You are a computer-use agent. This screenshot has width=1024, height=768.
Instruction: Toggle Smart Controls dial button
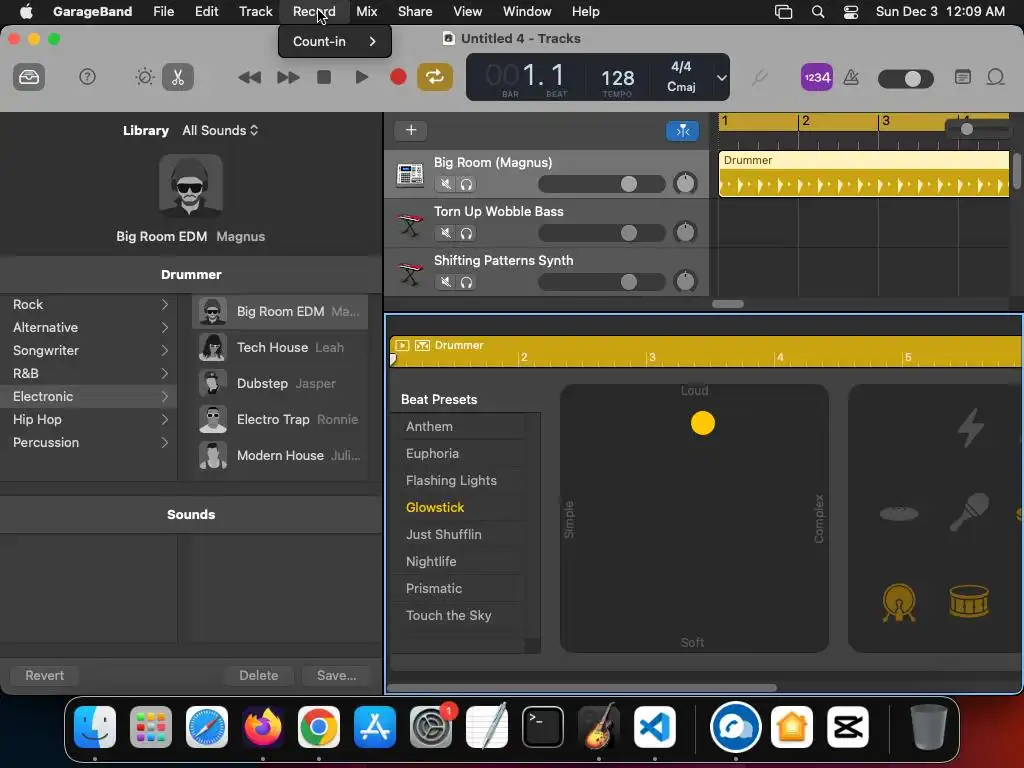[x=144, y=77]
